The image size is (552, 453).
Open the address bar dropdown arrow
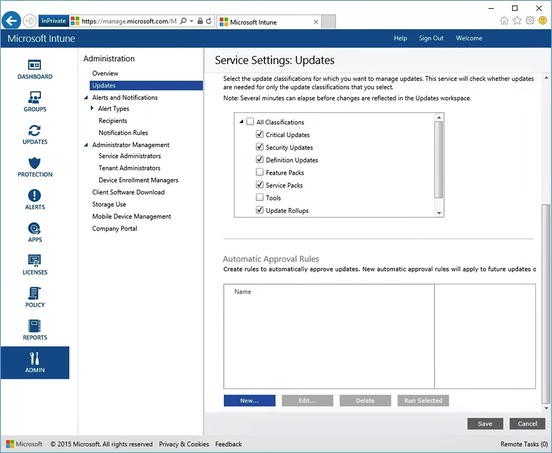pyautogui.click(x=192, y=21)
